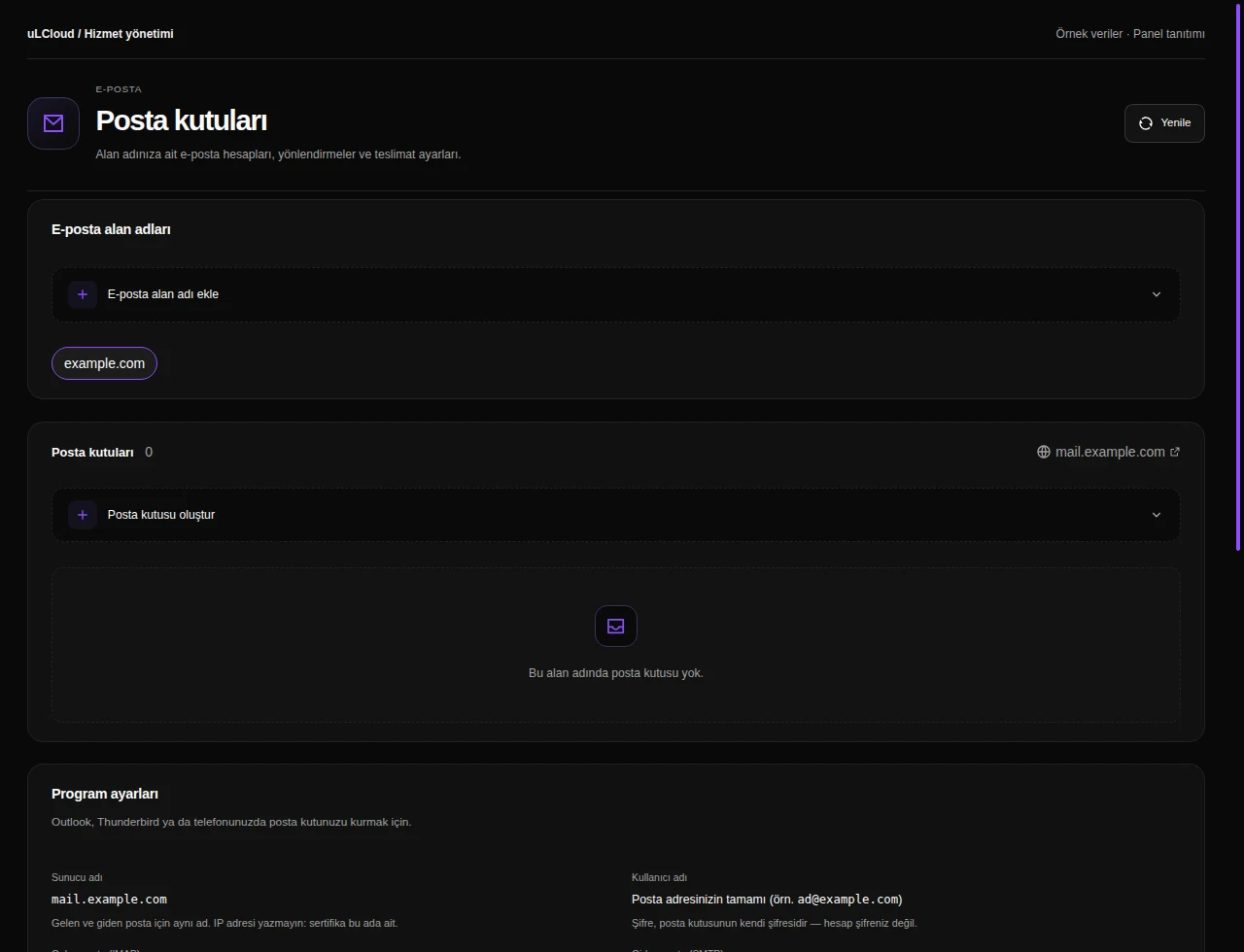Click the external-link icon after mail.example.com
This screenshot has width=1244, height=952.
(1175, 452)
